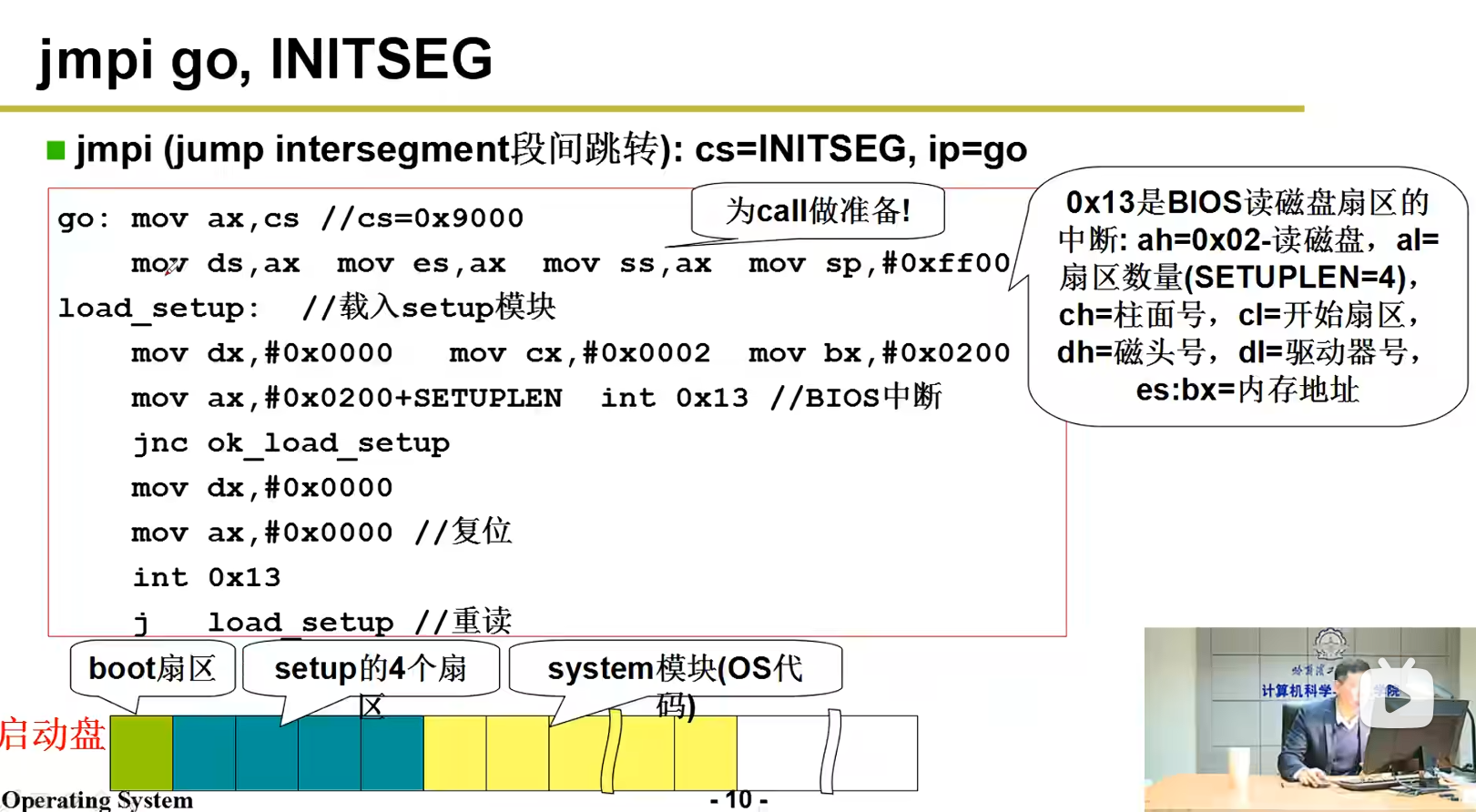Click the instruction "mov bx,#0x0200"
1476x812 pixels.
pyautogui.click(x=879, y=352)
